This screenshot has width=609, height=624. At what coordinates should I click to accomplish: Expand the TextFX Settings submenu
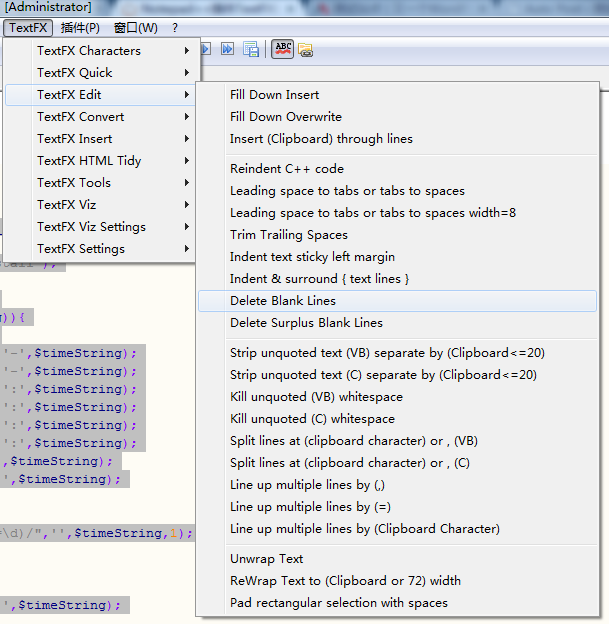pyautogui.click(x=100, y=249)
